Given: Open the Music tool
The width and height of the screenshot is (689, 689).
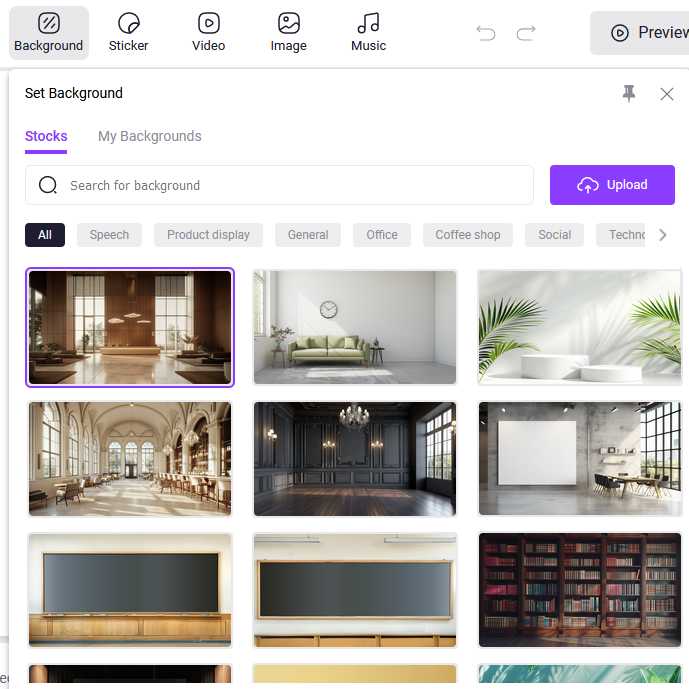Looking at the screenshot, I should (368, 33).
